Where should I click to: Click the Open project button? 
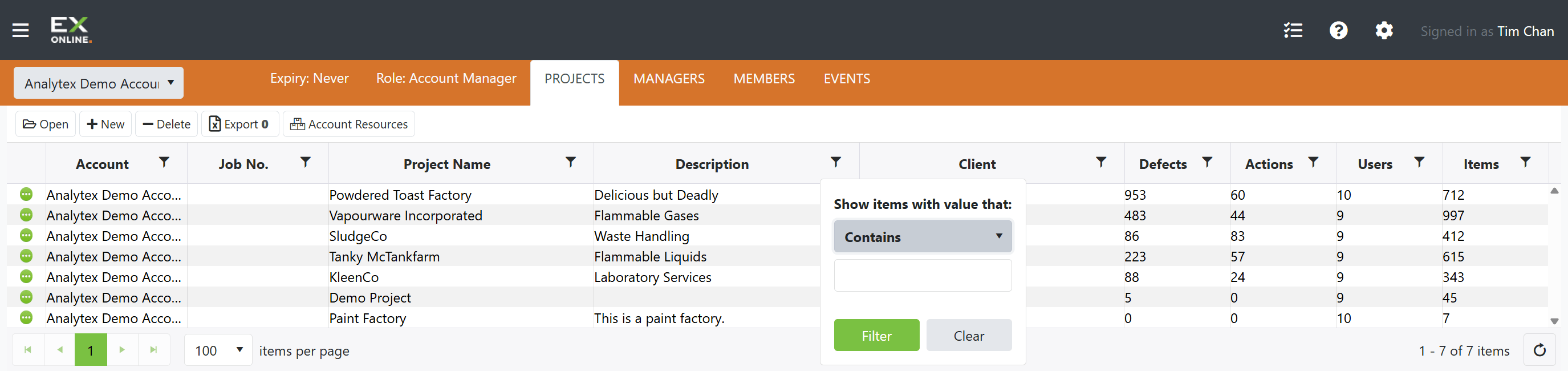(x=46, y=124)
